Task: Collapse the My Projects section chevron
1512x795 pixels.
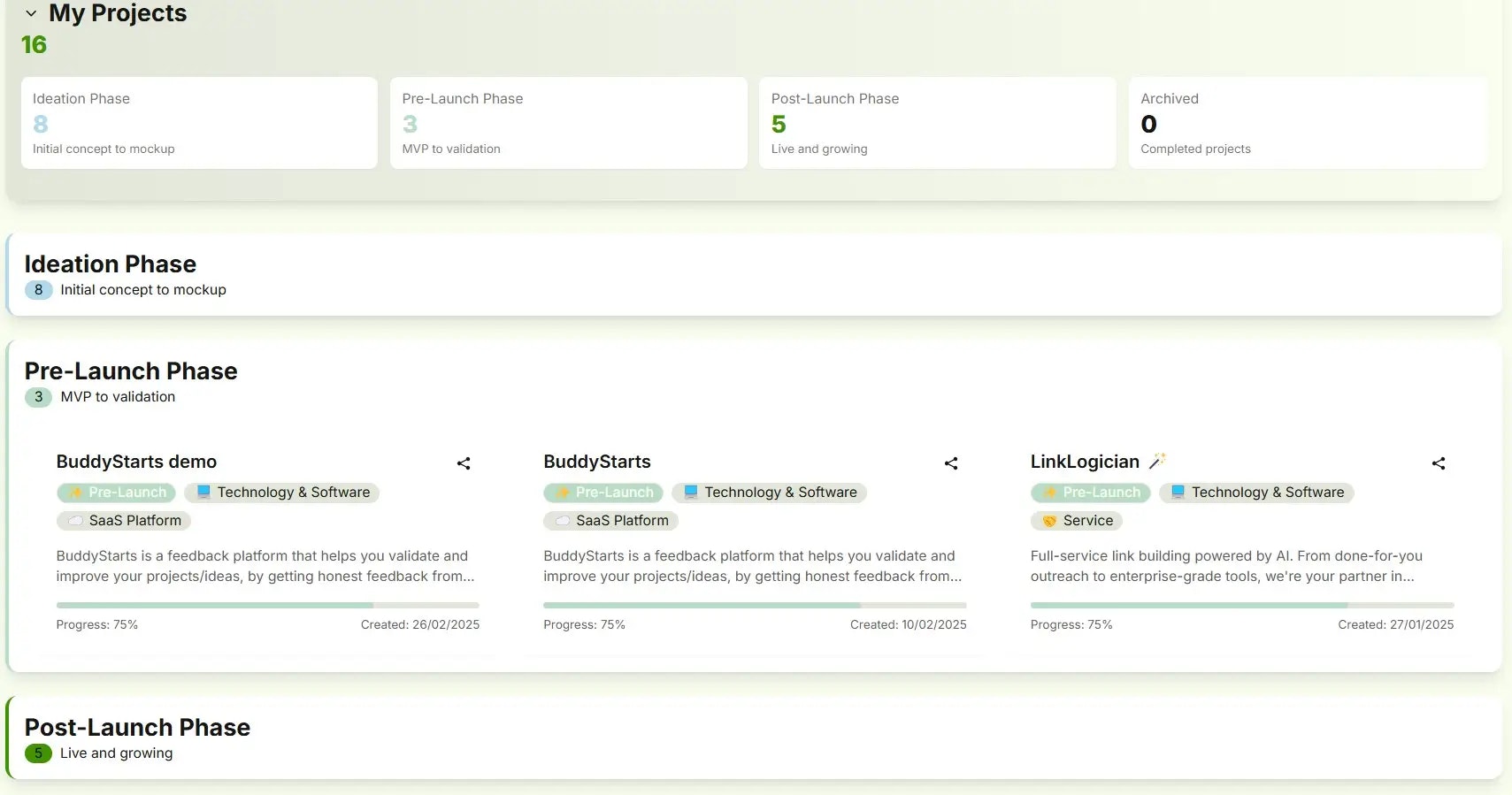Action: click(31, 13)
